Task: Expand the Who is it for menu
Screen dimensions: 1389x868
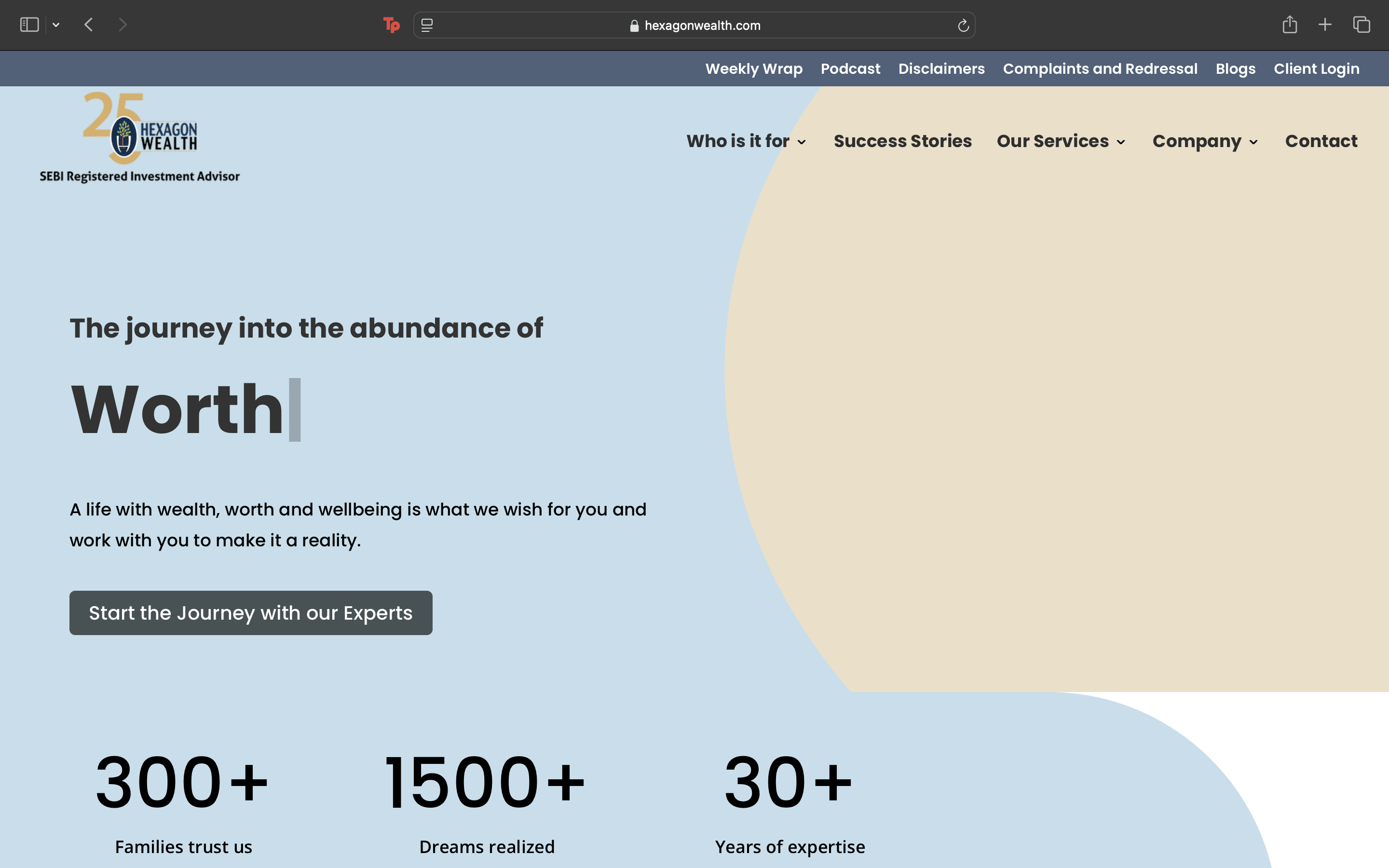Action: (x=746, y=141)
